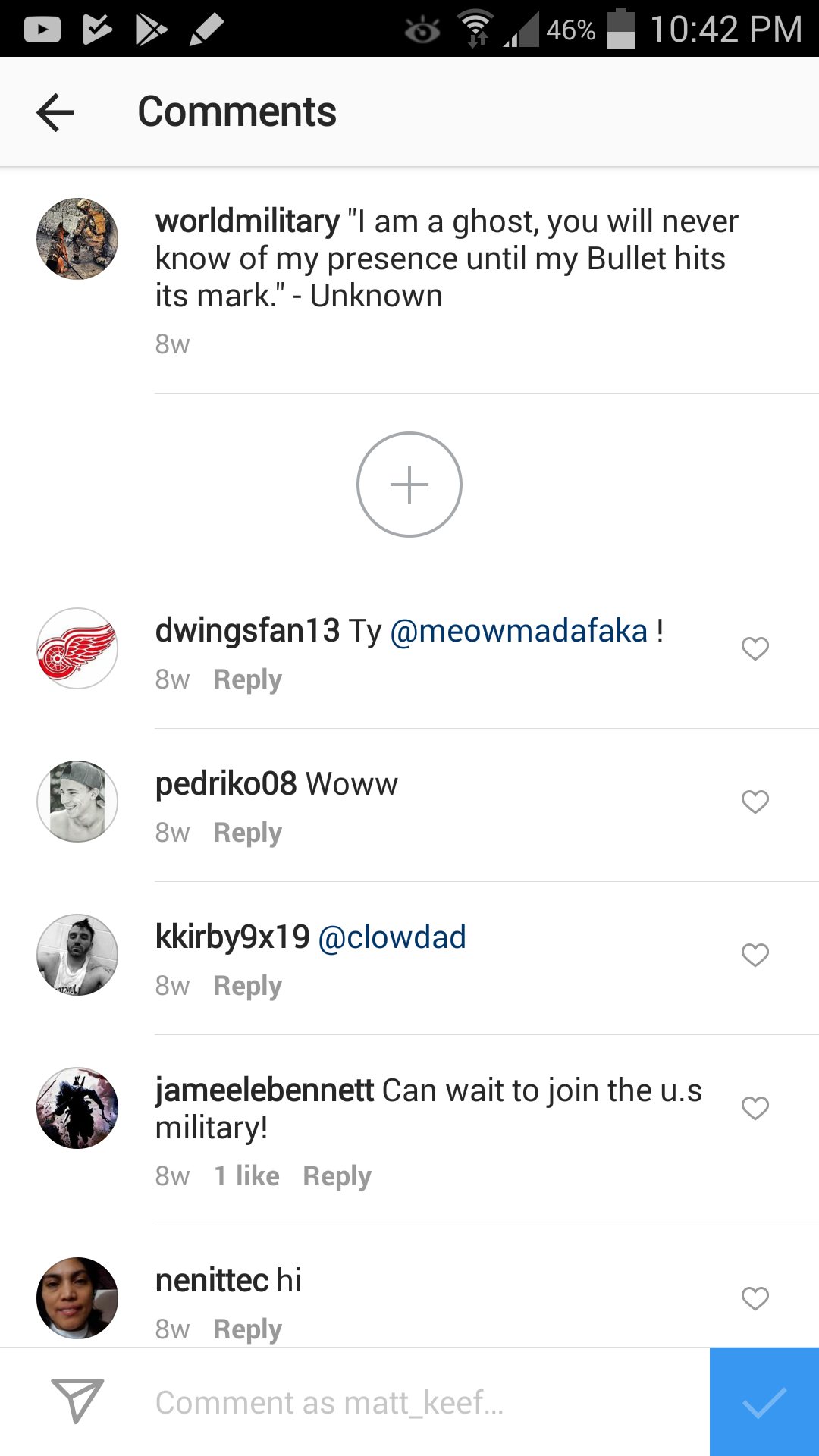Heart nenittec's 'hi' comment

pyautogui.click(x=755, y=1298)
